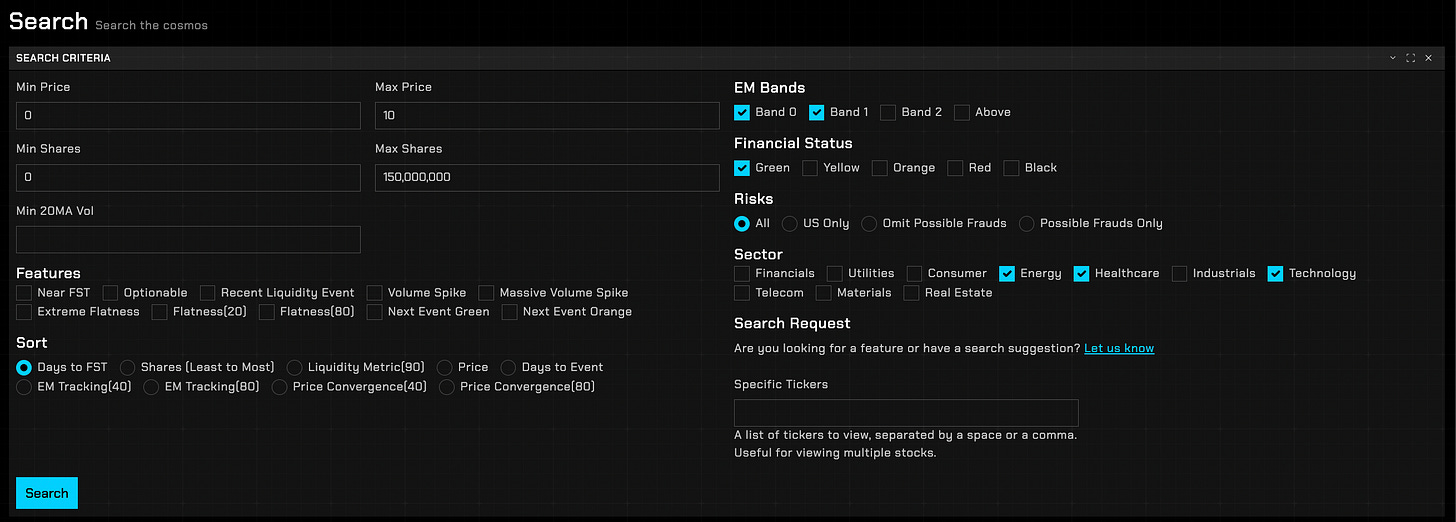Check the Massive Volume Spike feature
The width and height of the screenshot is (1456, 522).
(486, 293)
